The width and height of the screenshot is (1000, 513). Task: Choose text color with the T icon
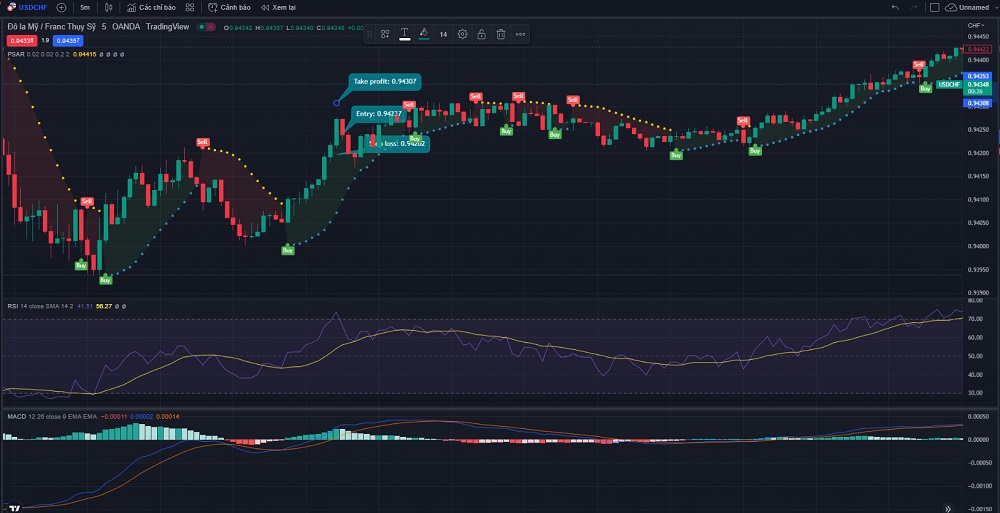click(404, 34)
